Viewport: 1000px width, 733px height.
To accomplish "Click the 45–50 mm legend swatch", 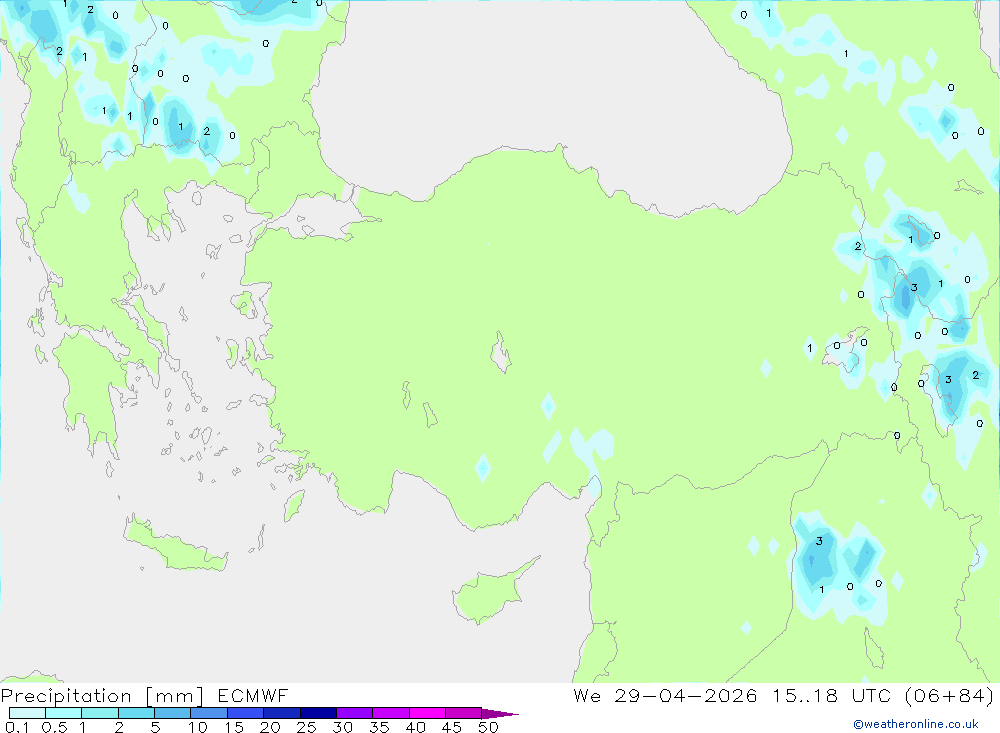I will click(x=463, y=713).
